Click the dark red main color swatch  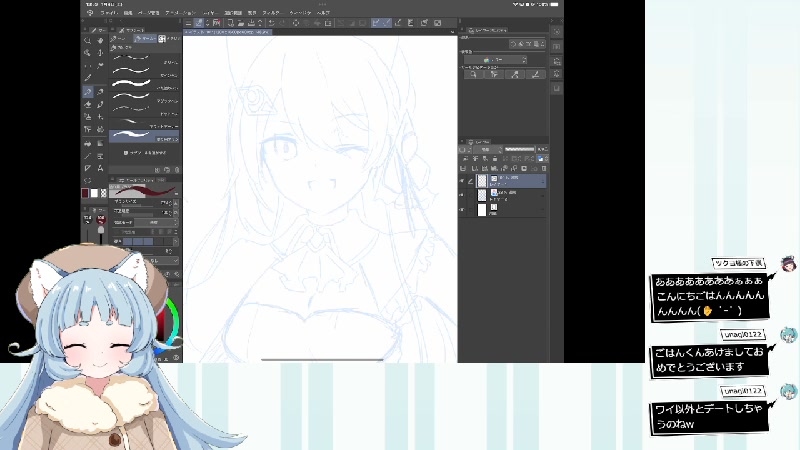(x=87, y=192)
